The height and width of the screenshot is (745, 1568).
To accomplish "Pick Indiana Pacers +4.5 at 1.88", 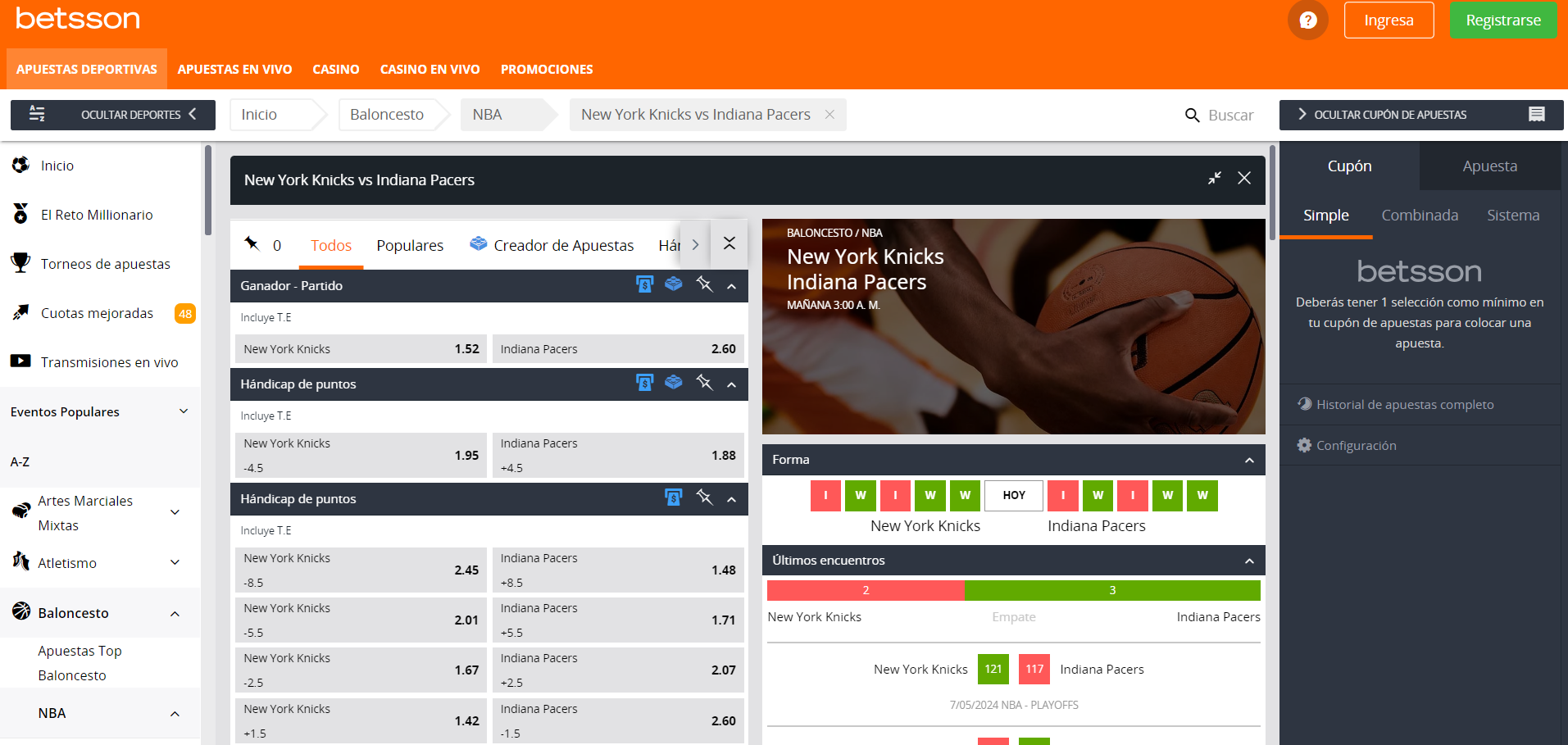I will 618,456.
